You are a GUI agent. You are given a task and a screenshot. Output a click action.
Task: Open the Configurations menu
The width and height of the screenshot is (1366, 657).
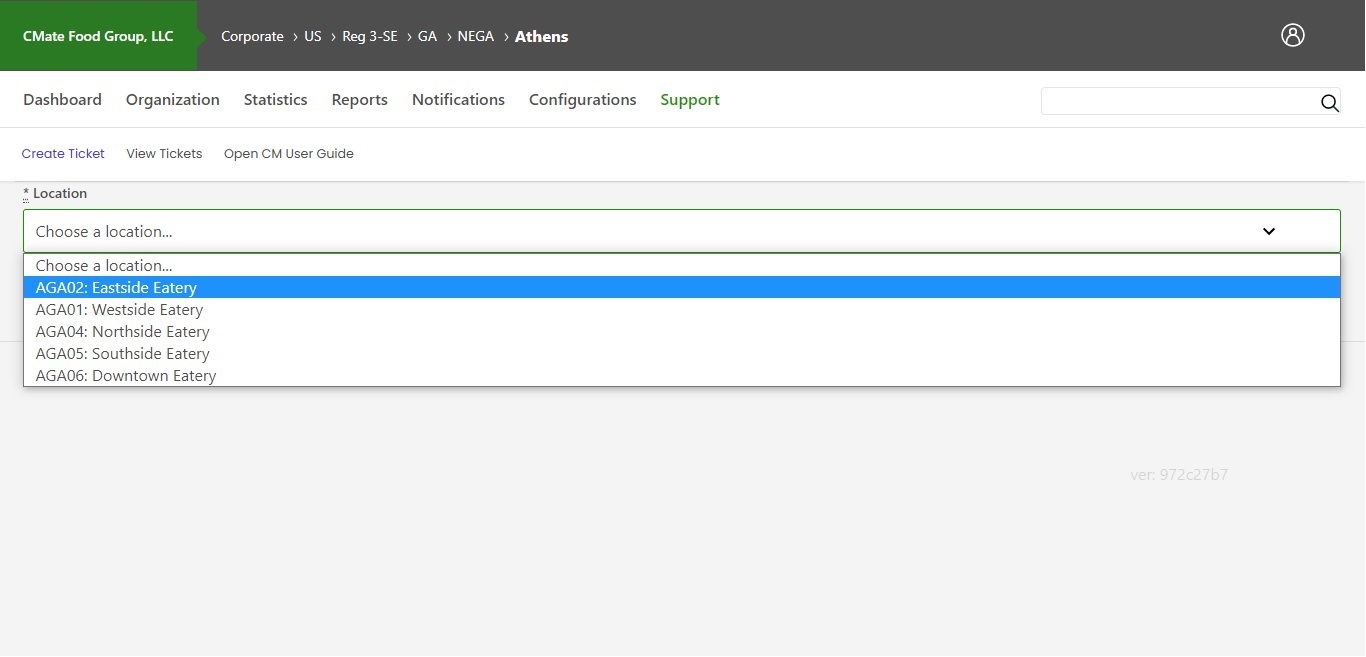[583, 99]
